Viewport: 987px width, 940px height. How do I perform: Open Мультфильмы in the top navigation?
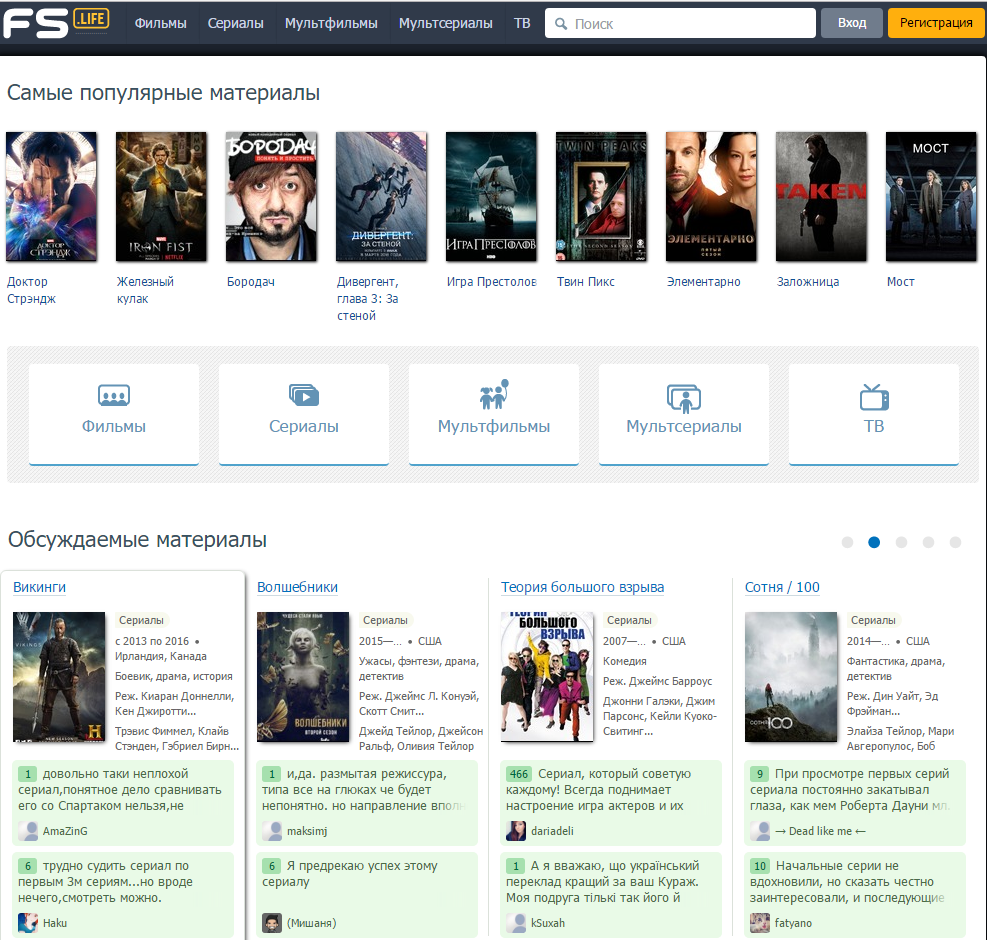(331, 23)
